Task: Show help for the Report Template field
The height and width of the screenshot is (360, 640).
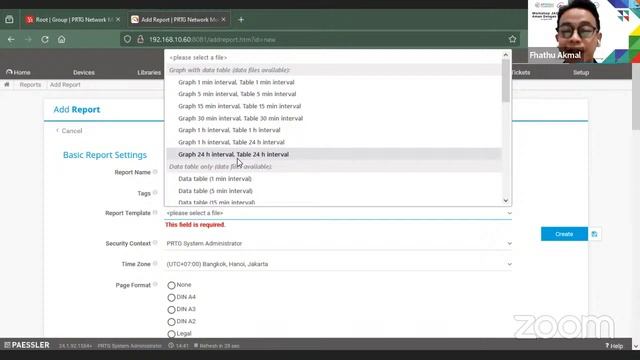Action: point(155,213)
